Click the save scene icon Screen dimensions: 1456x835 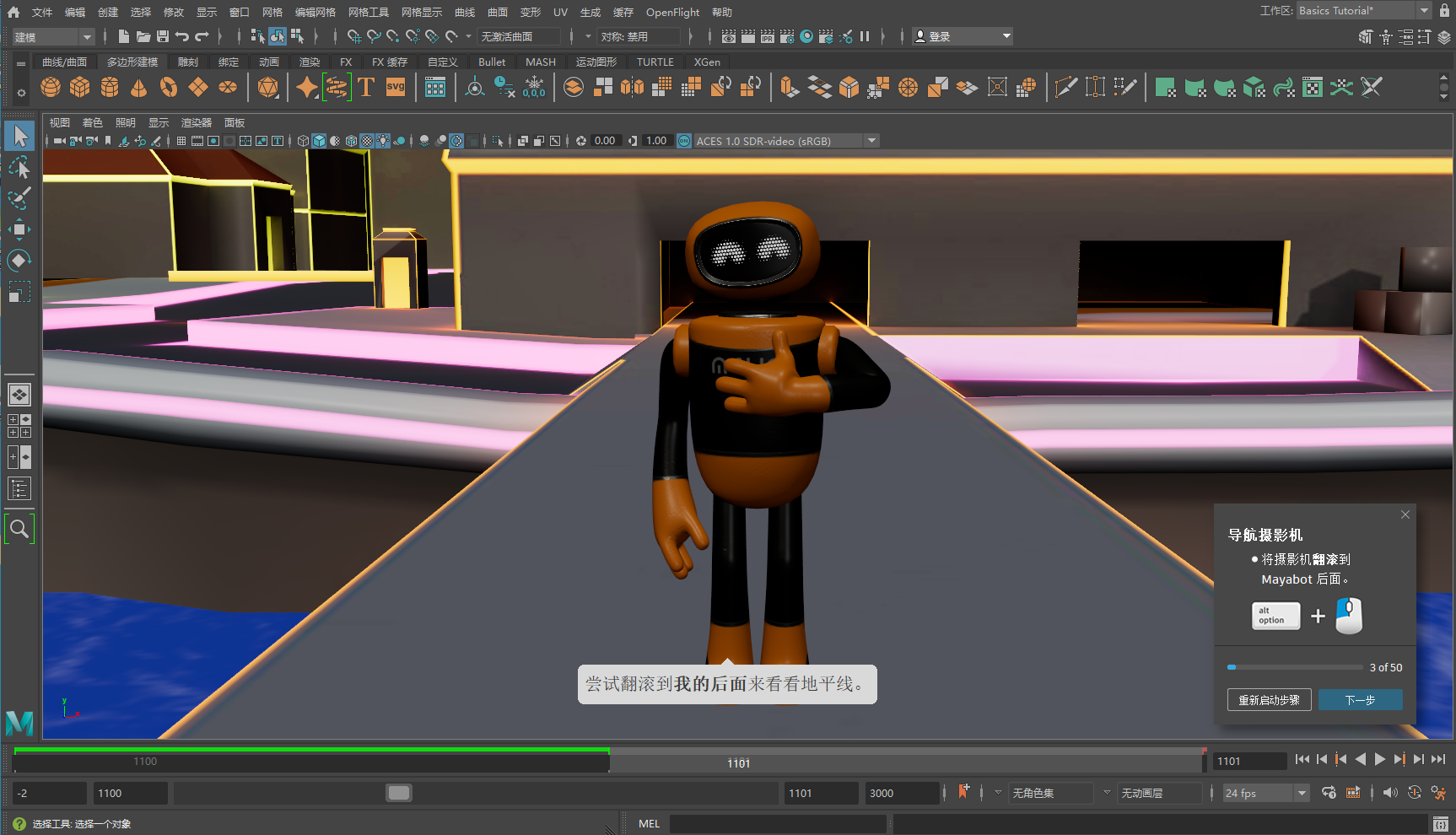(163, 36)
